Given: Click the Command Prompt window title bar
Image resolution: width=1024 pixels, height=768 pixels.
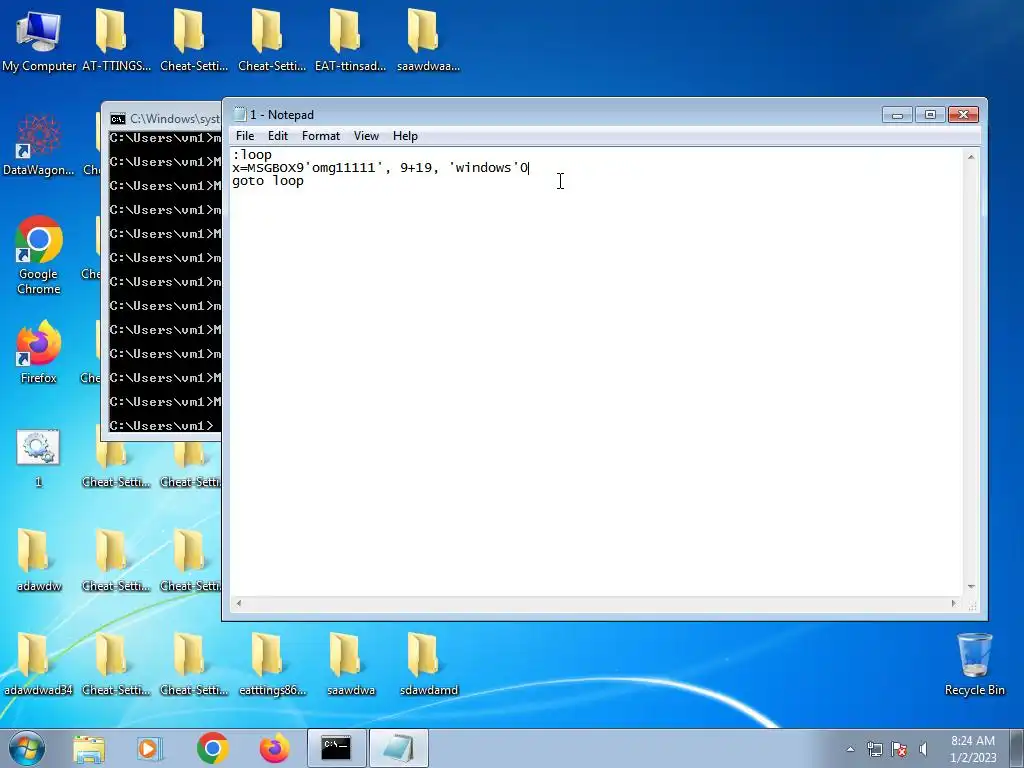Looking at the screenshot, I should 162,118.
